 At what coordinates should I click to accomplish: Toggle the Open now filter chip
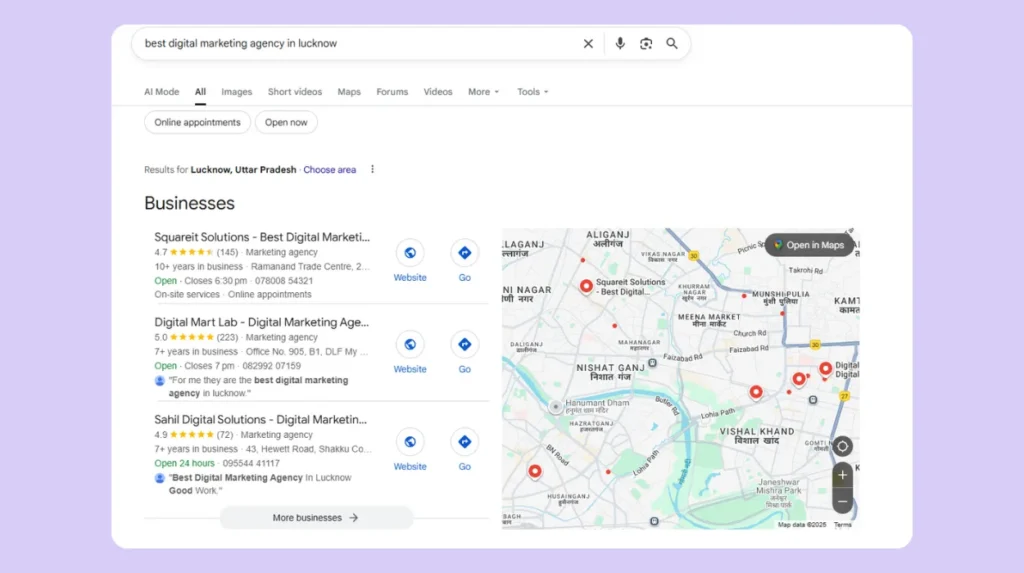tap(286, 122)
